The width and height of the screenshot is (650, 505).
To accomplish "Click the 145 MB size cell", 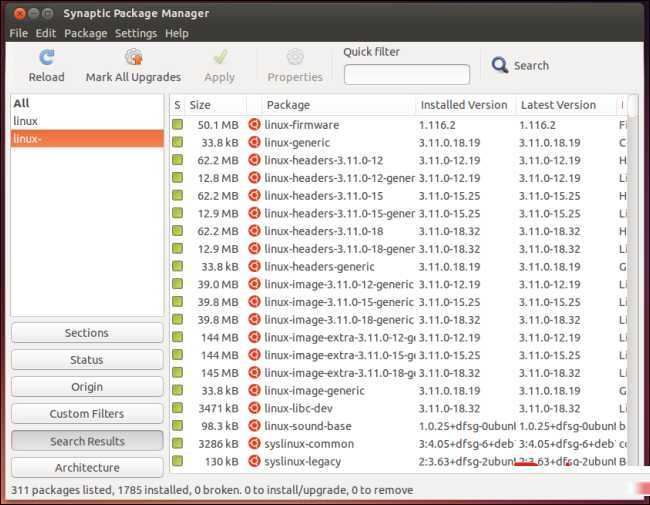I will coord(220,373).
